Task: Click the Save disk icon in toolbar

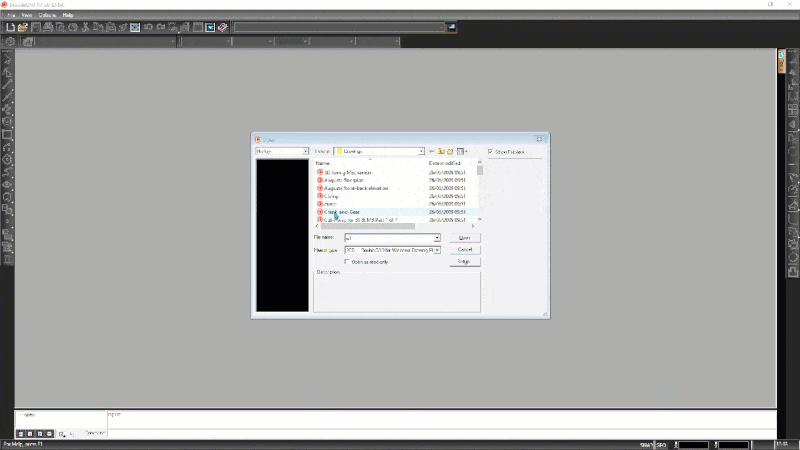Action: [35, 28]
